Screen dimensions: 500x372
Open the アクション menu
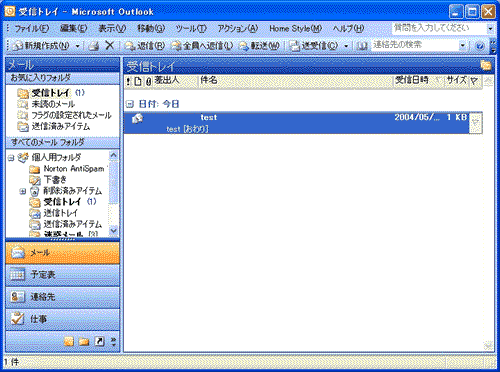(238, 29)
